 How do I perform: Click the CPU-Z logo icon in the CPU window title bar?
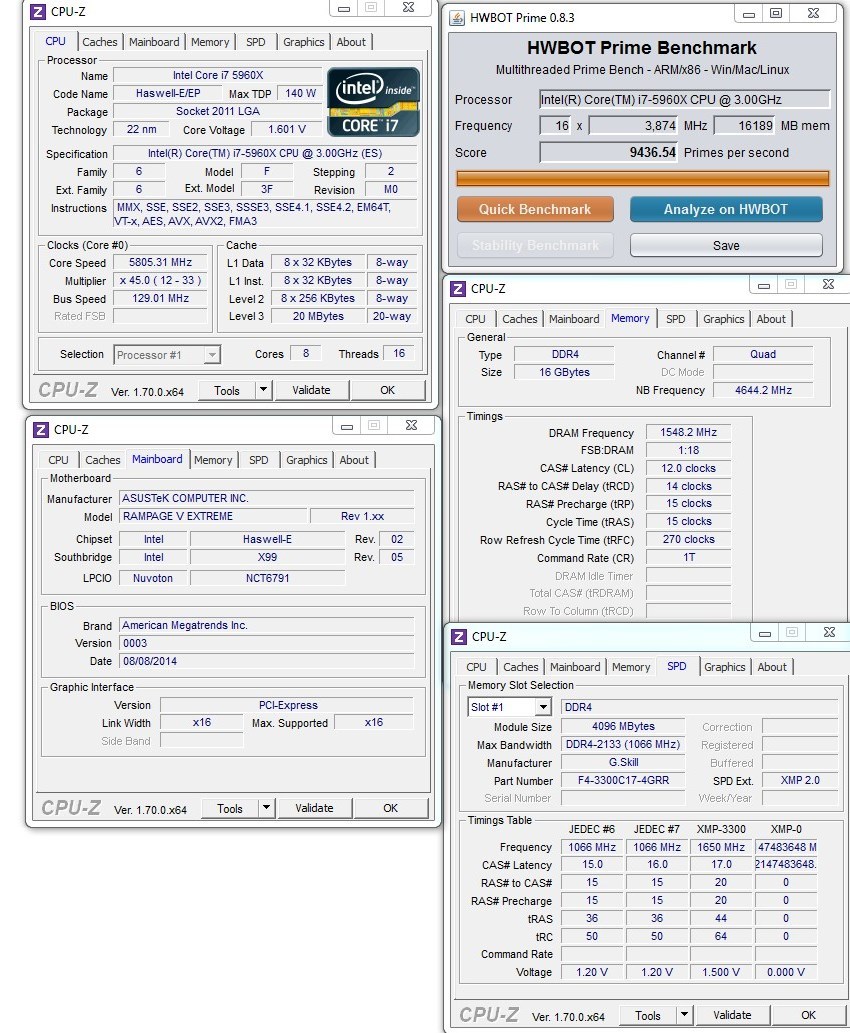point(38,11)
